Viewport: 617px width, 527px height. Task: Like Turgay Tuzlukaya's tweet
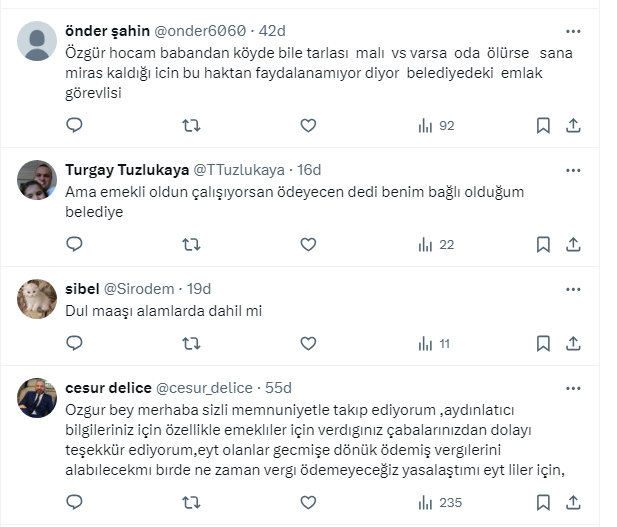(x=308, y=244)
